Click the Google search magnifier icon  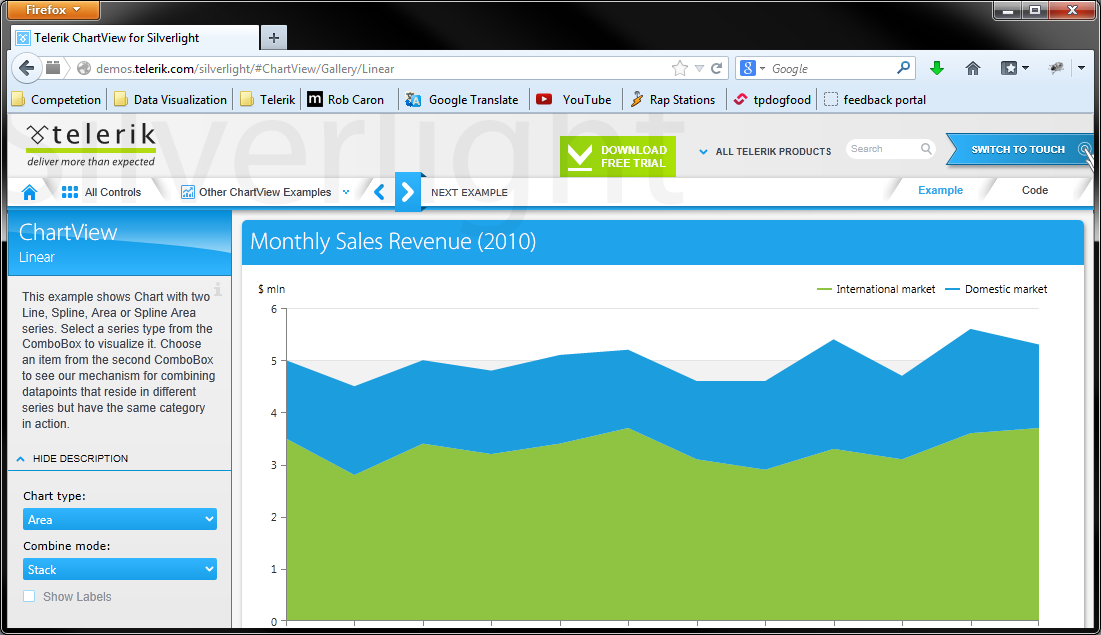pos(904,67)
